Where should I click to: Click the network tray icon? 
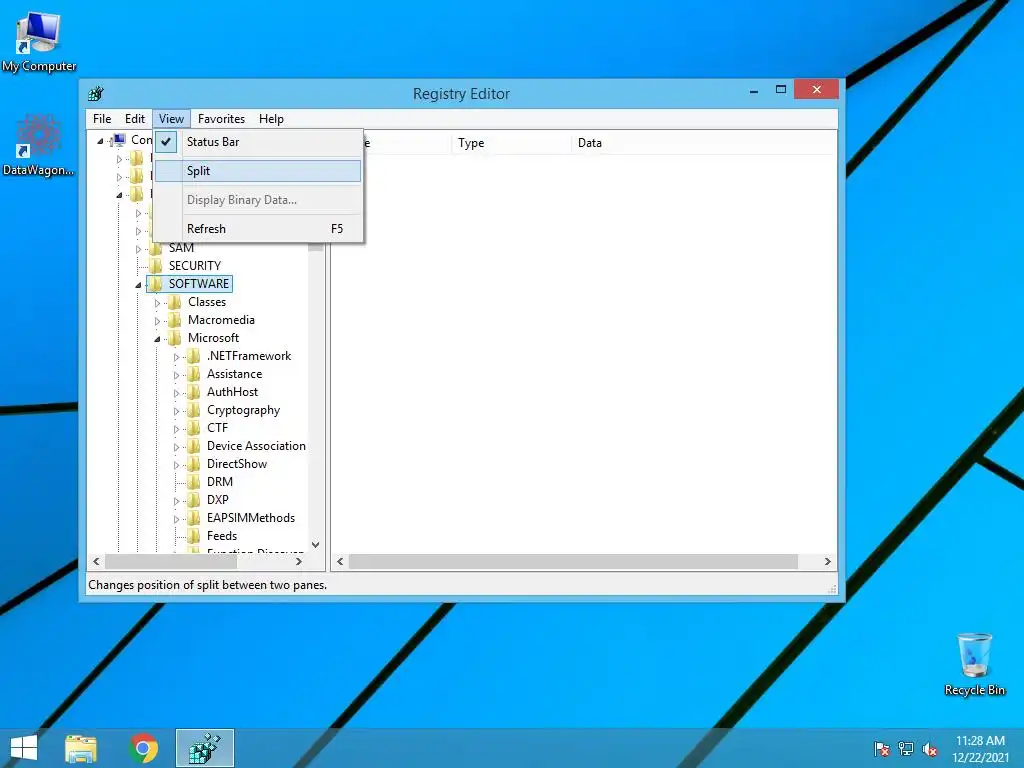click(906, 749)
